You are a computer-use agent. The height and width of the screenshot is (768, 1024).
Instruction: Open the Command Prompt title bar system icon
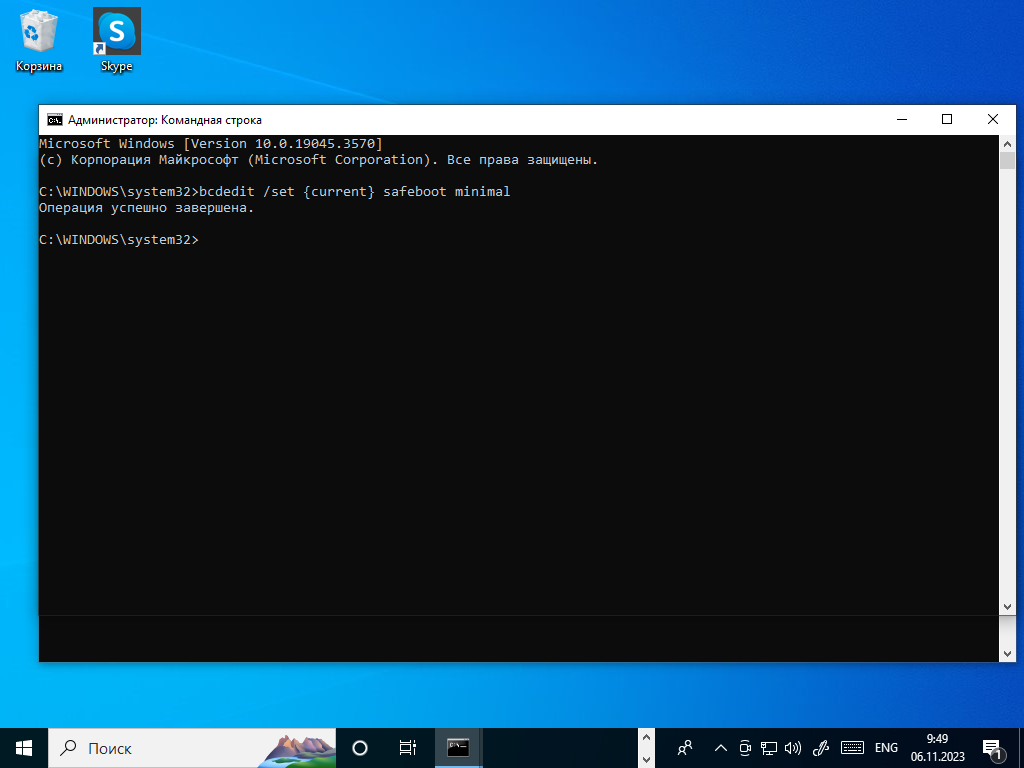click(x=55, y=120)
